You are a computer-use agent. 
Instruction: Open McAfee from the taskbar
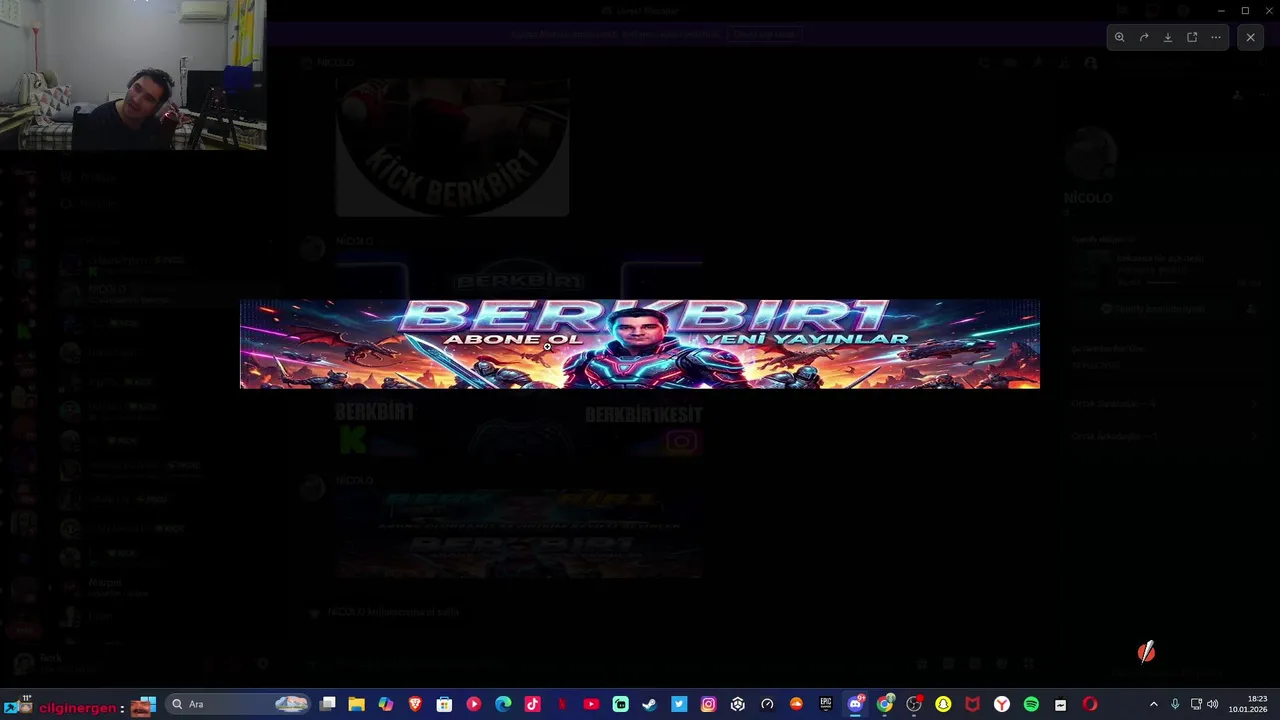972,705
